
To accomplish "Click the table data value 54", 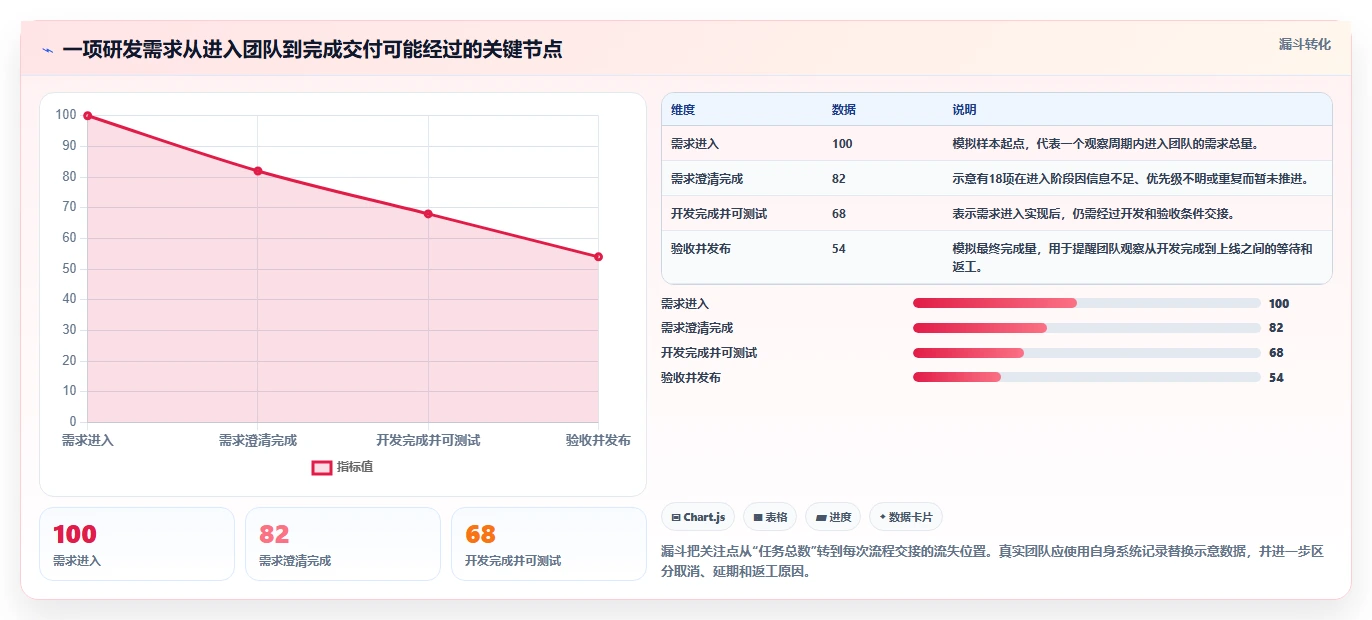I will click(x=839, y=249).
